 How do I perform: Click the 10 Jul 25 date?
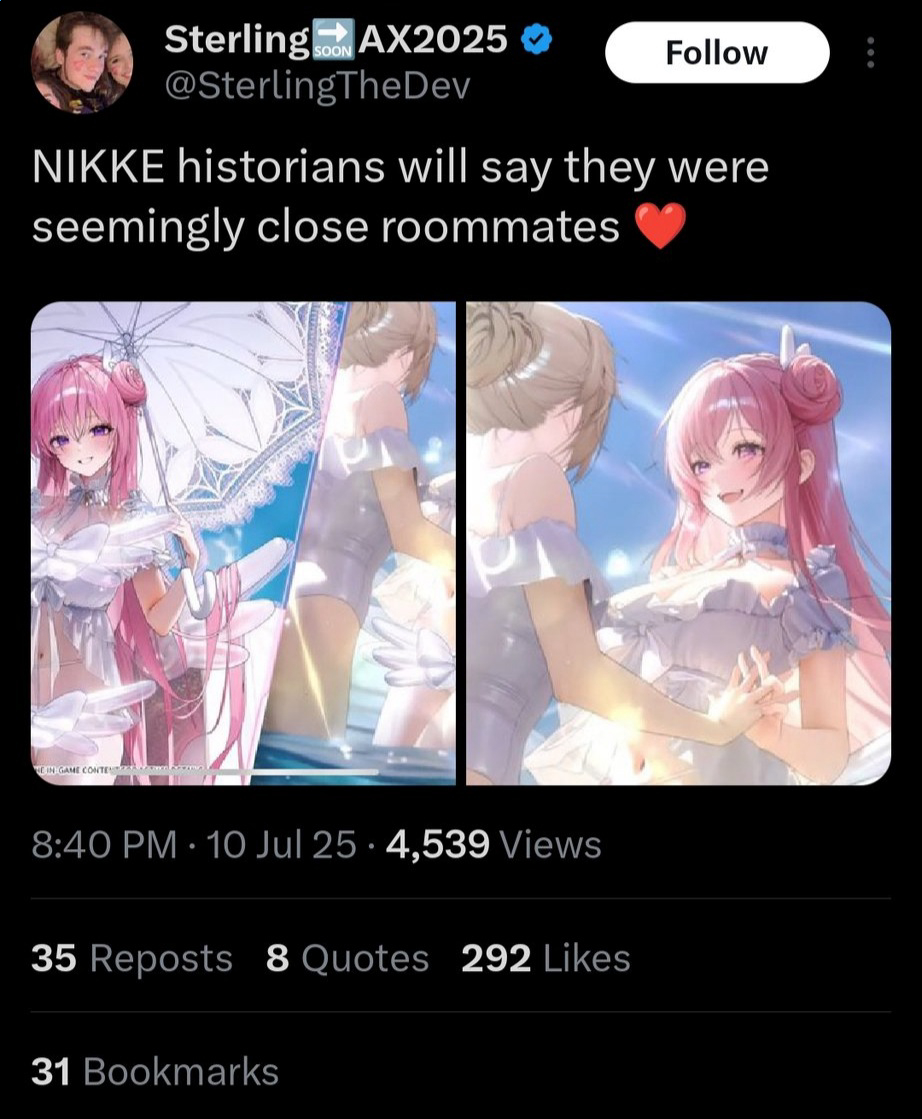click(280, 845)
